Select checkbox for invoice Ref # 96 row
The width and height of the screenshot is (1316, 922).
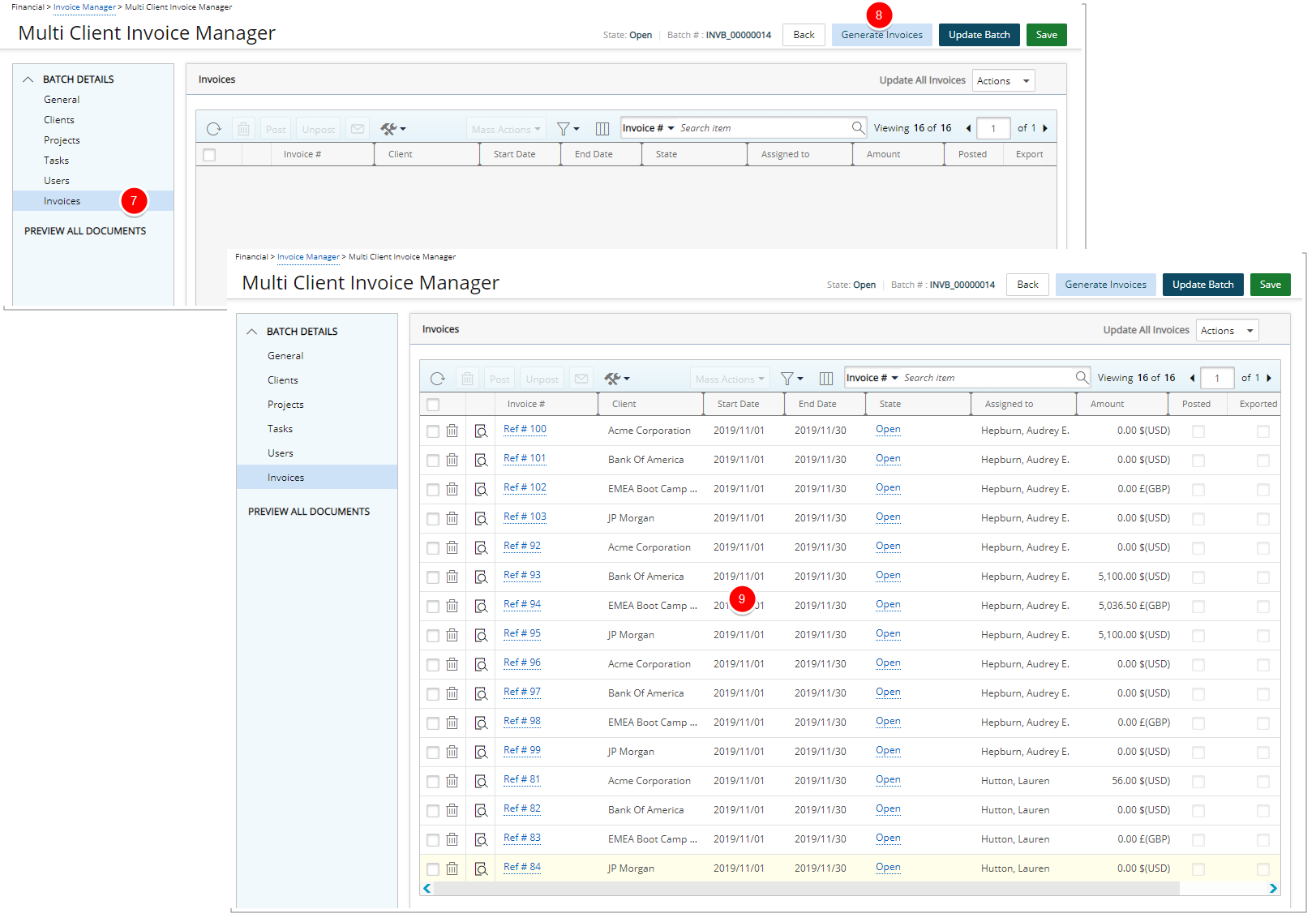[x=433, y=665]
